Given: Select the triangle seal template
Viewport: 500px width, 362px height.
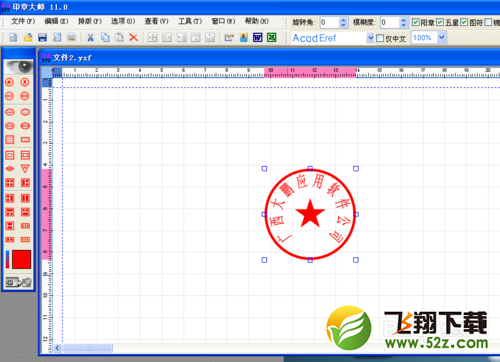Looking at the screenshot, I should pos(25,169).
